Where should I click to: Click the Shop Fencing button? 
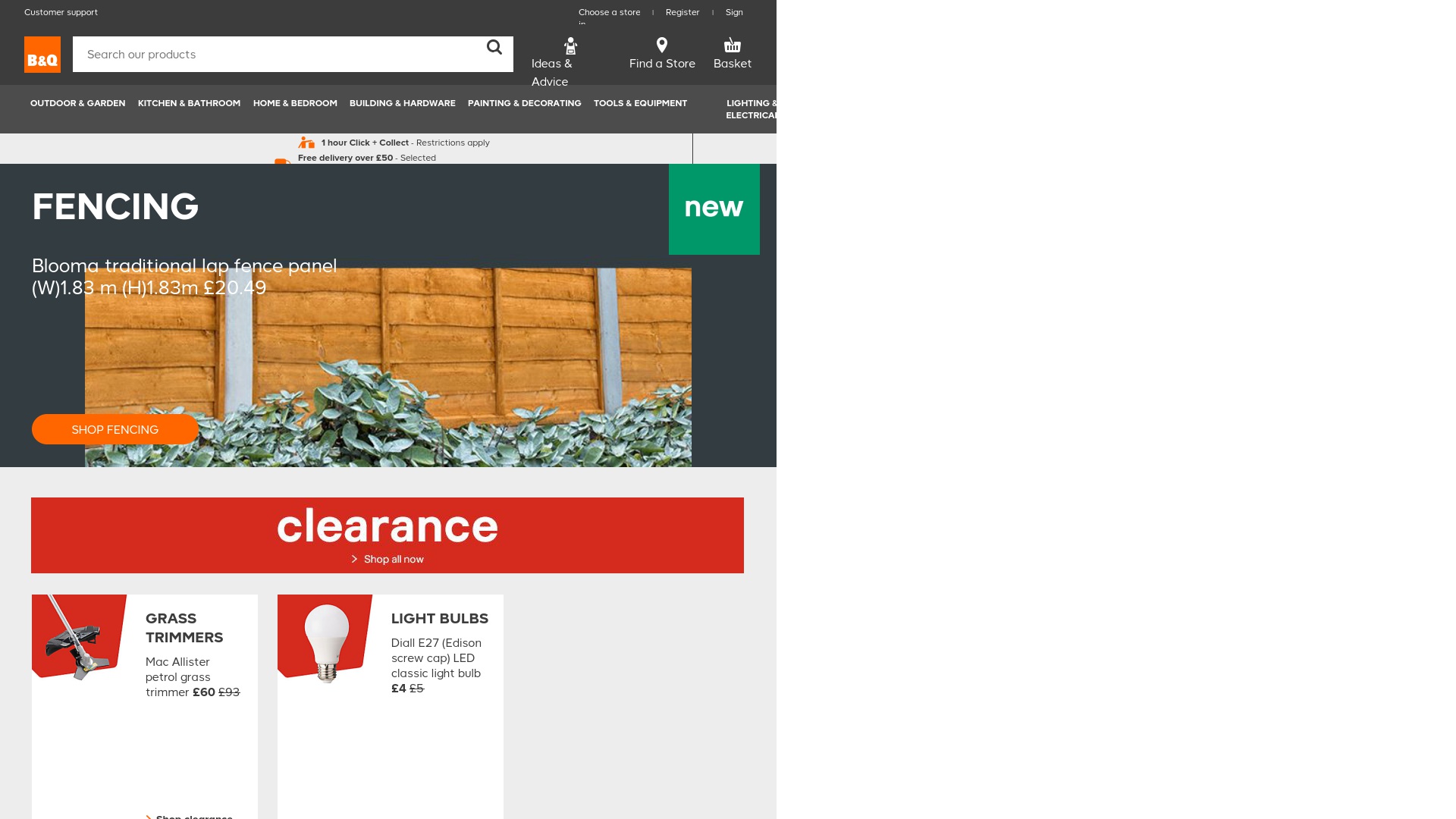(115, 429)
